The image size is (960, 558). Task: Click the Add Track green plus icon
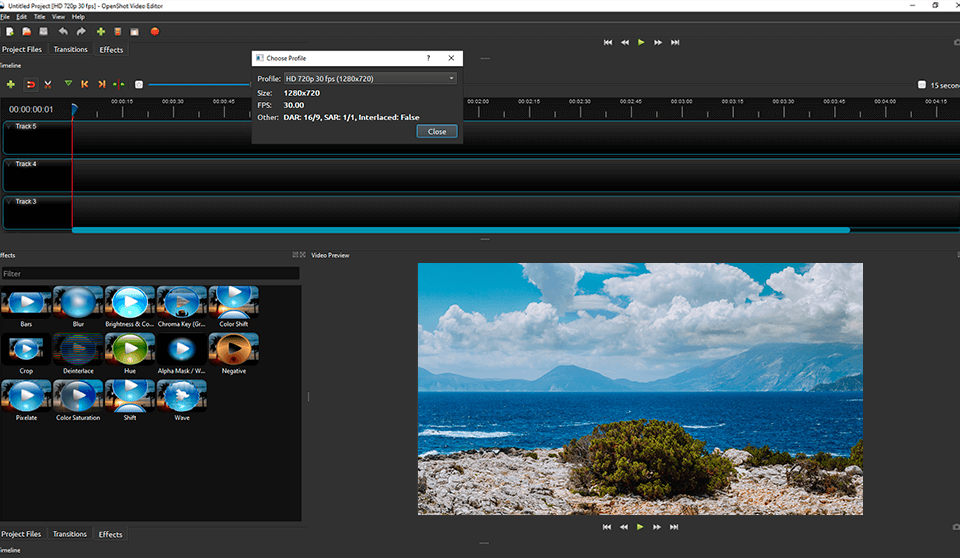[x=11, y=85]
